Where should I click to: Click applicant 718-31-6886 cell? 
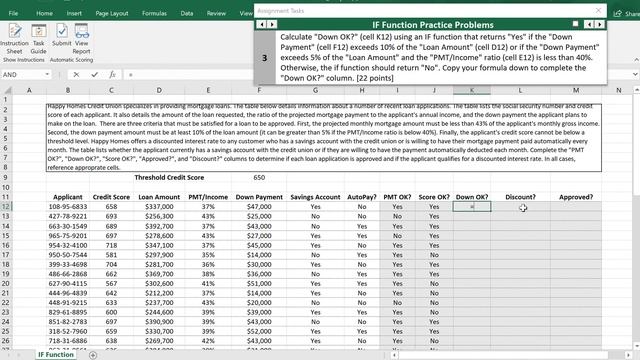pos(68,340)
